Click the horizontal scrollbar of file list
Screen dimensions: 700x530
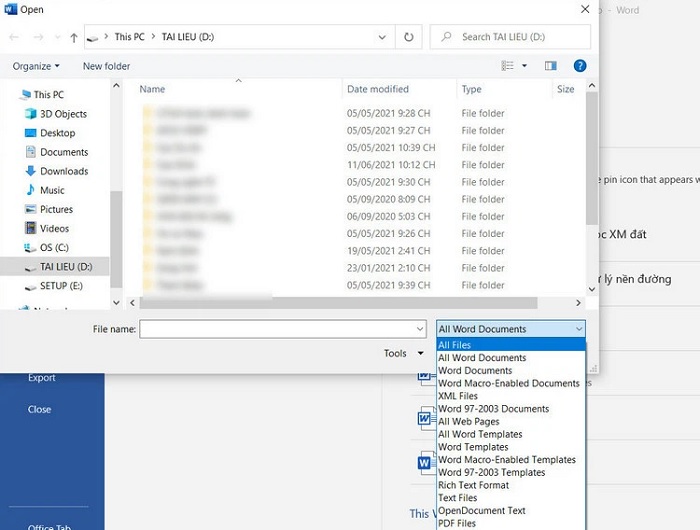tap(338, 303)
